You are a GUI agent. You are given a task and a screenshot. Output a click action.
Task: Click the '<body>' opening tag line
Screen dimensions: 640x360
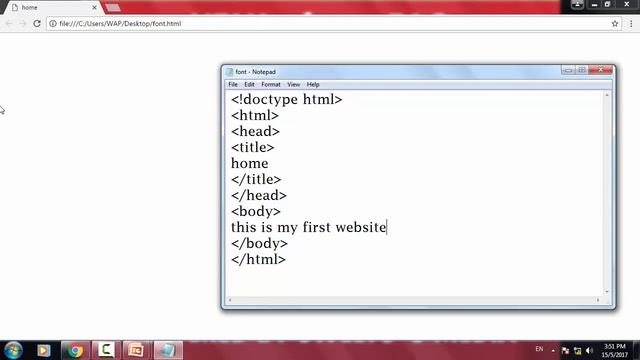point(256,211)
